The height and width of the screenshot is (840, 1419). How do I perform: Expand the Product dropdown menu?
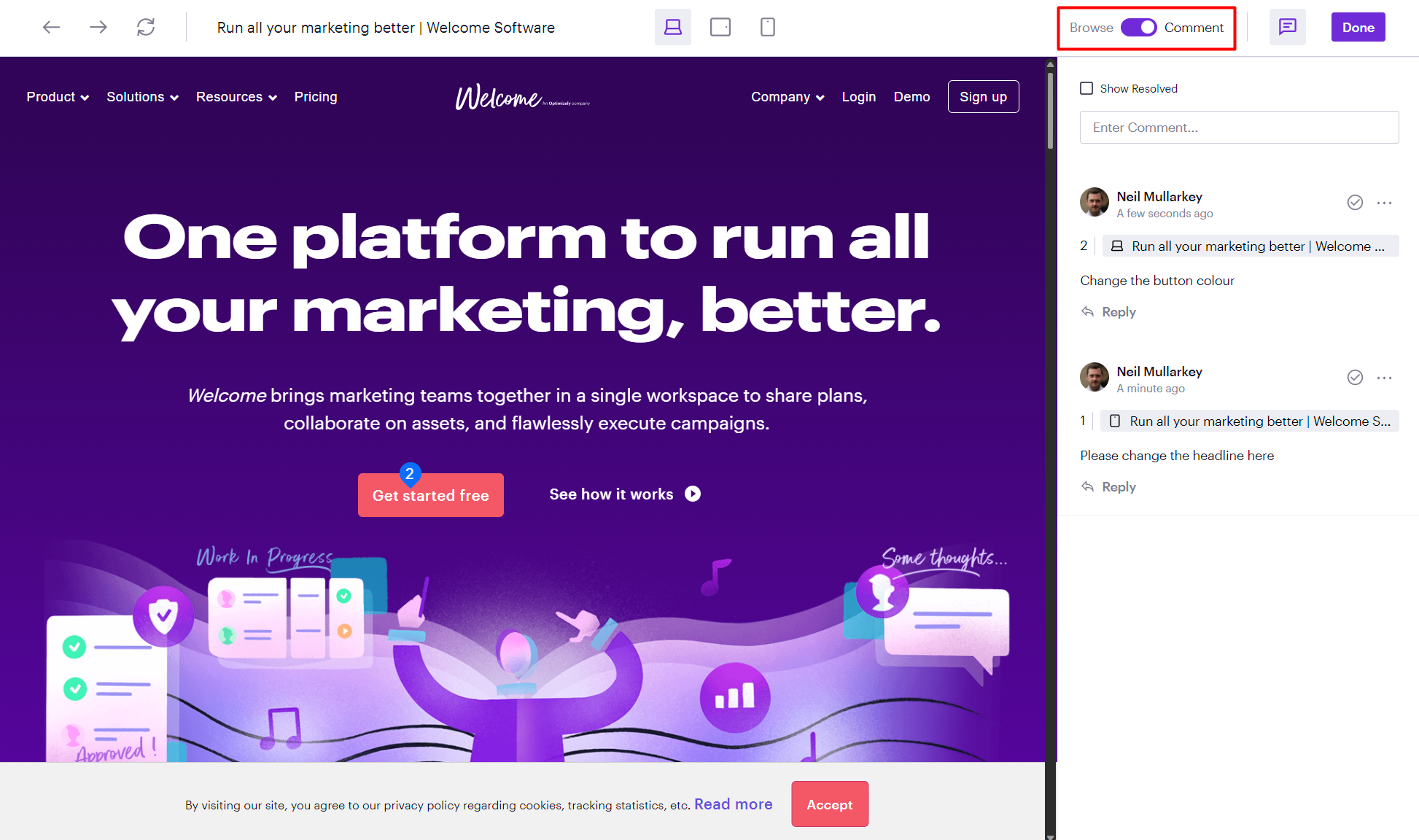(58, 97)
